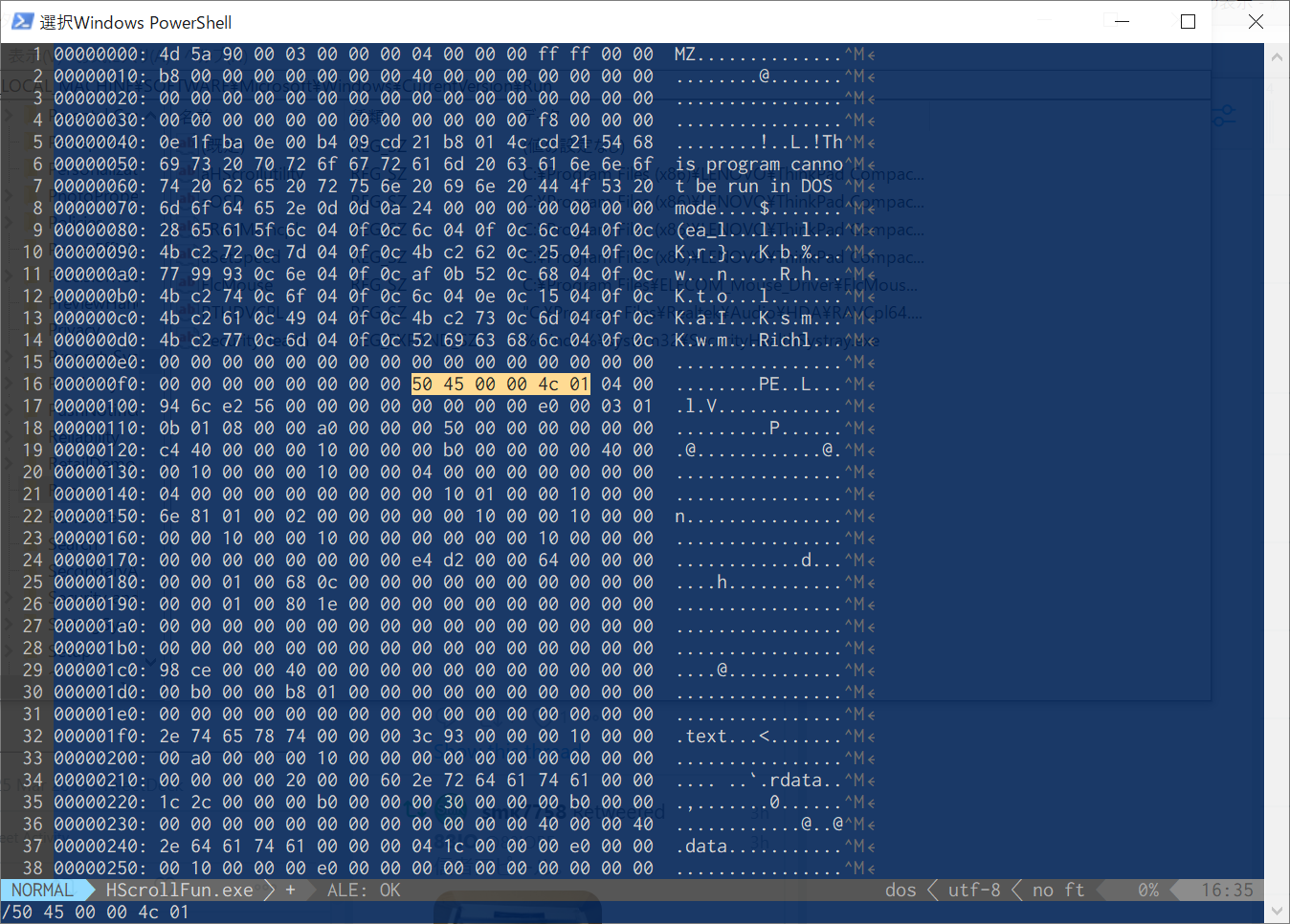Click the utf-8 encoding segment
The height and width of the screenshot is (924, 1290).
(973, 891)
